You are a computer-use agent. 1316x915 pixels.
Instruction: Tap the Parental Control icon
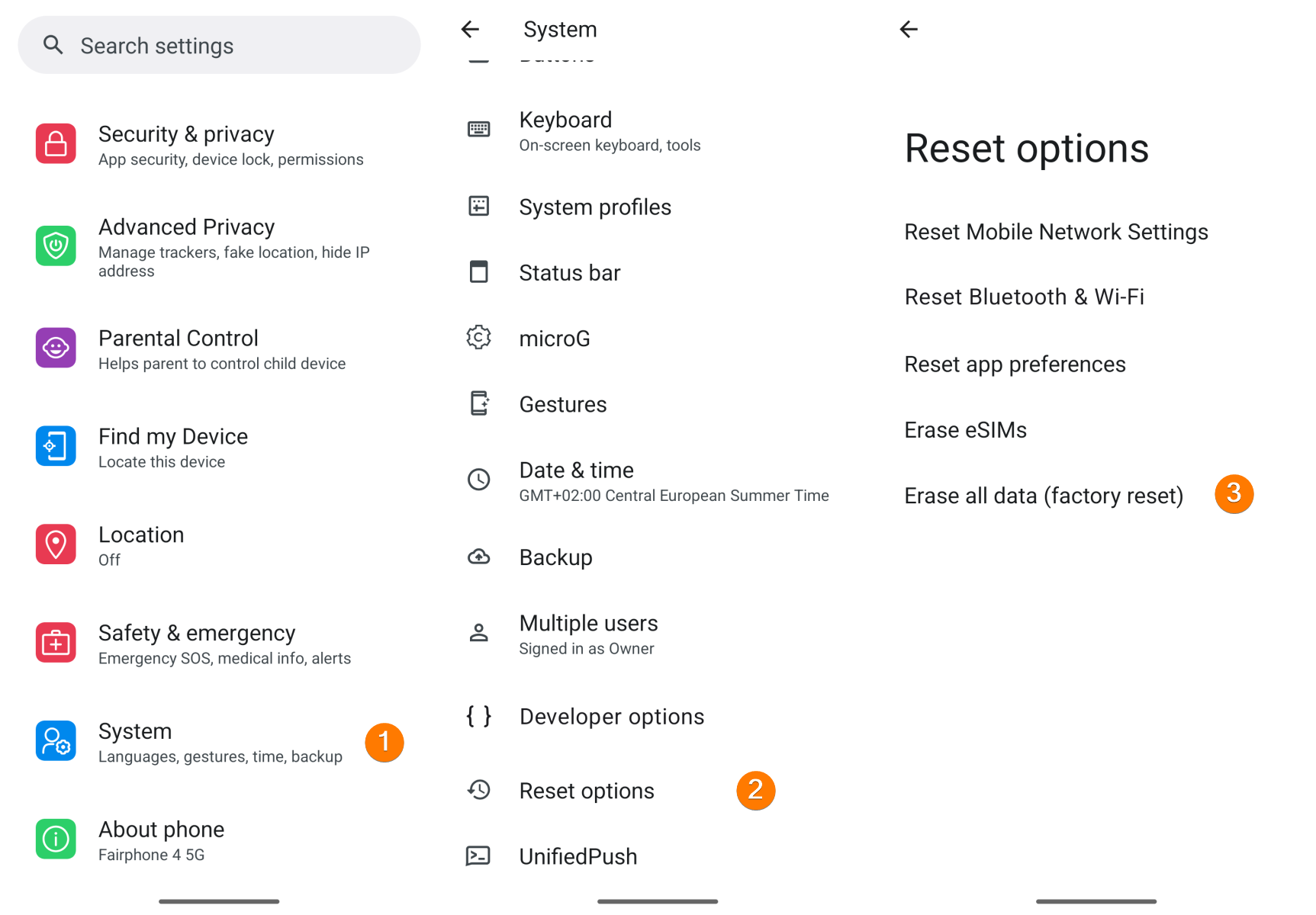[56, 348]
